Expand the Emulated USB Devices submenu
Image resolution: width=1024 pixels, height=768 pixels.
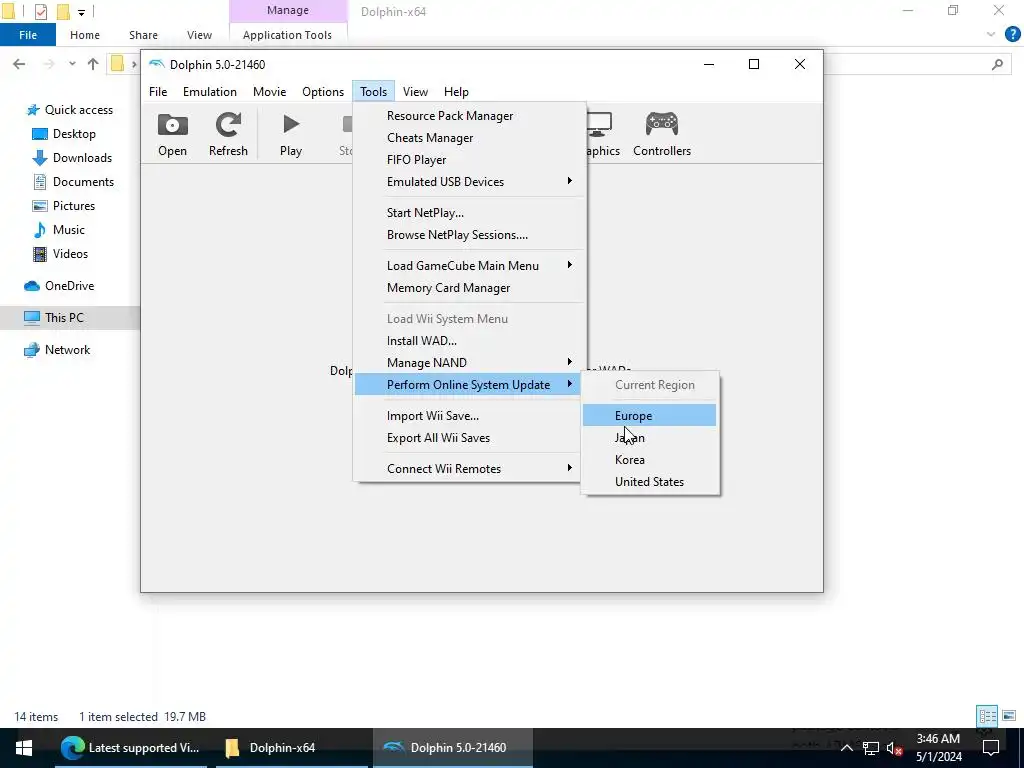pyautogui.click(x=468, y=182)
